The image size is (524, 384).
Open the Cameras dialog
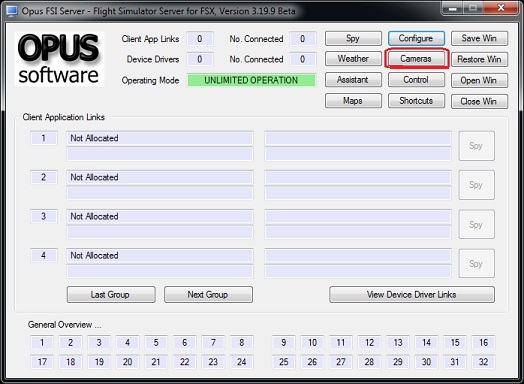tap(416, 59)
